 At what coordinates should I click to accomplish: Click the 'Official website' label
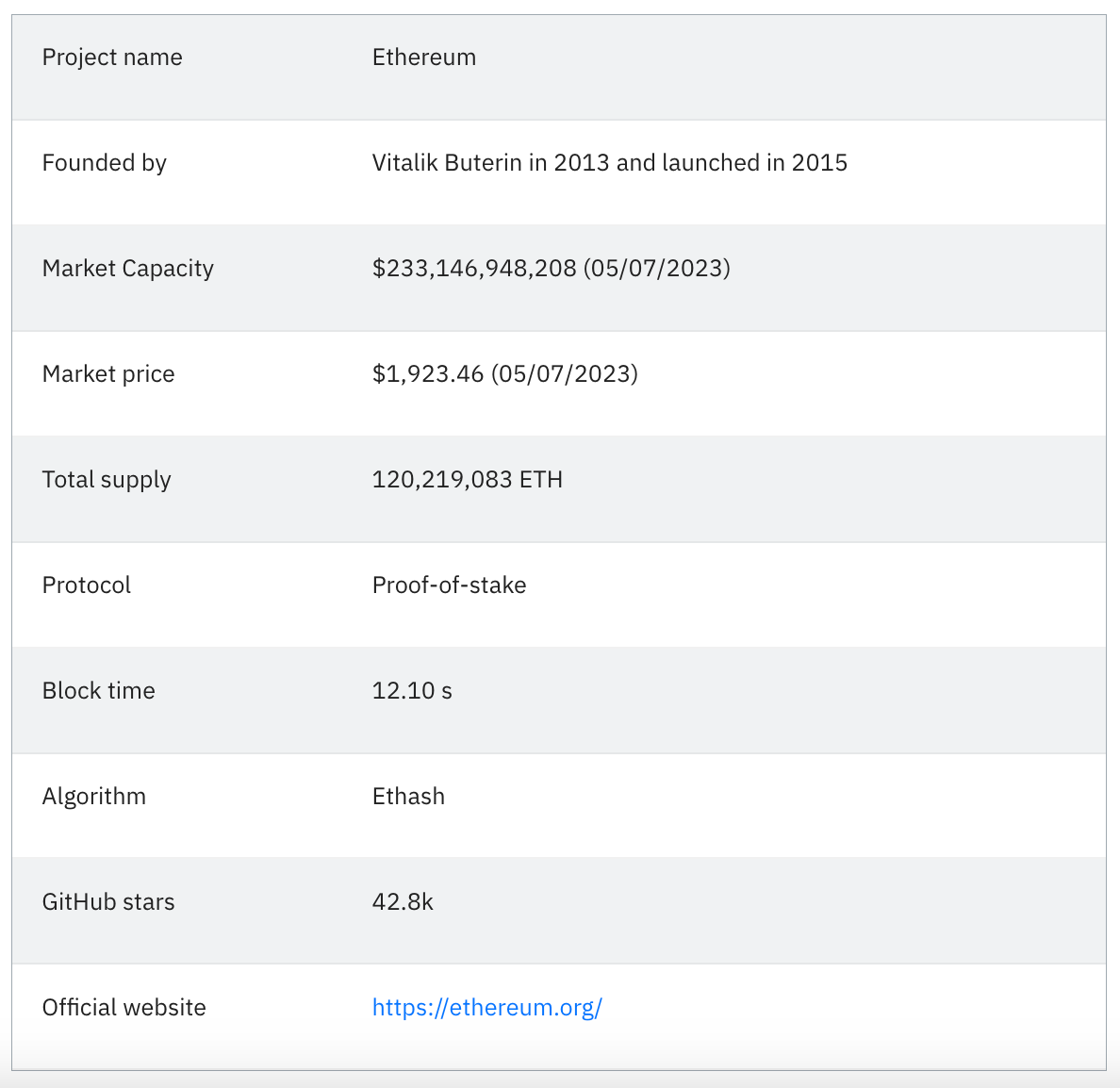click(x=124, y=1007)
